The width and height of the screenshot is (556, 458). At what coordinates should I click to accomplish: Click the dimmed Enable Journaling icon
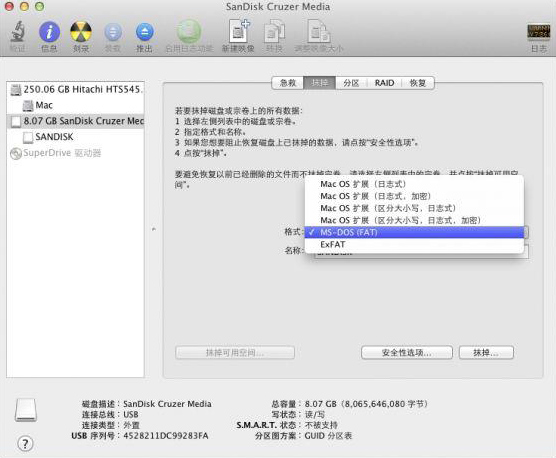coord(189,32)
